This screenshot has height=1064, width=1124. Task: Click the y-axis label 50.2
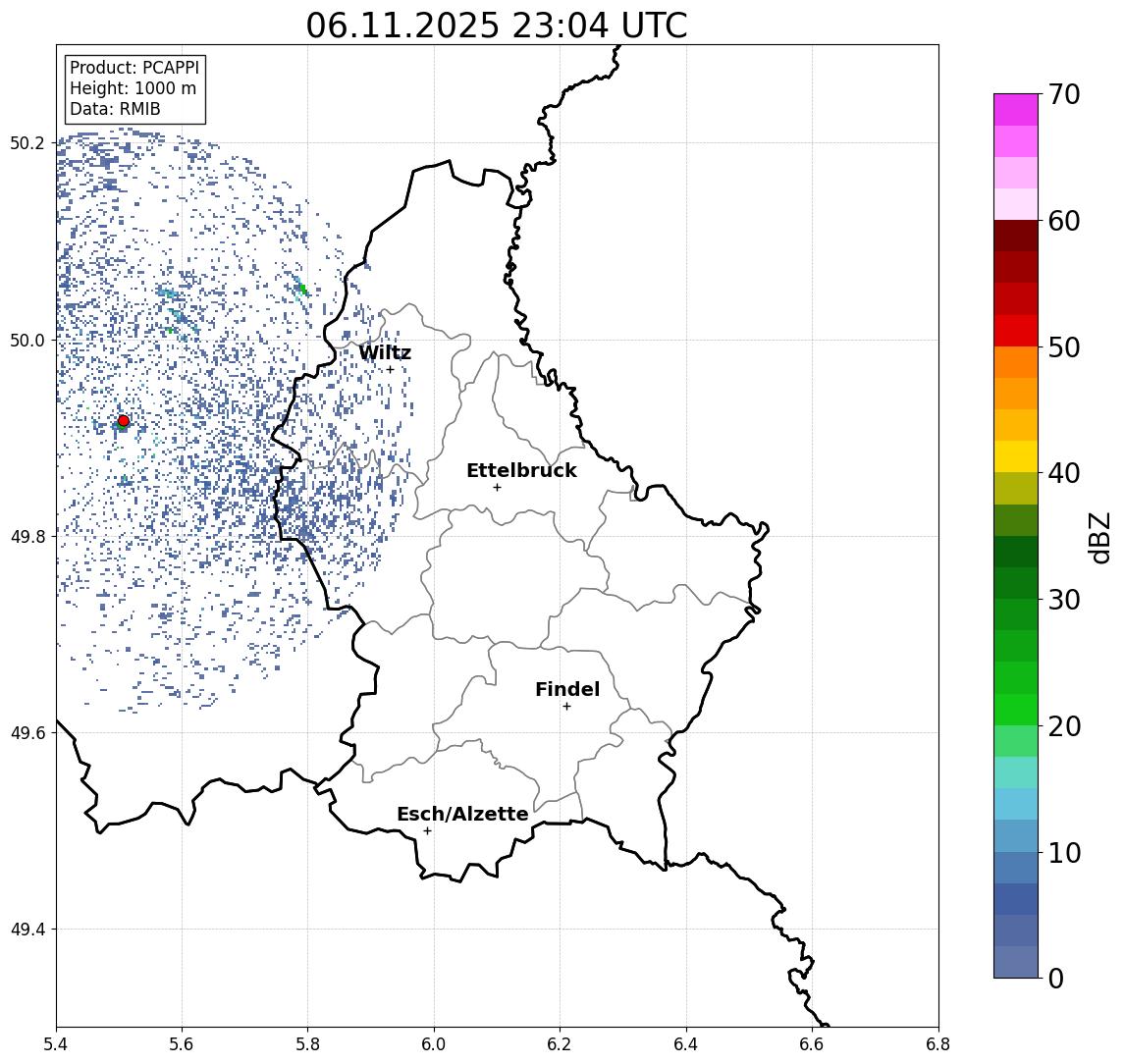click(x=27, y=142)
